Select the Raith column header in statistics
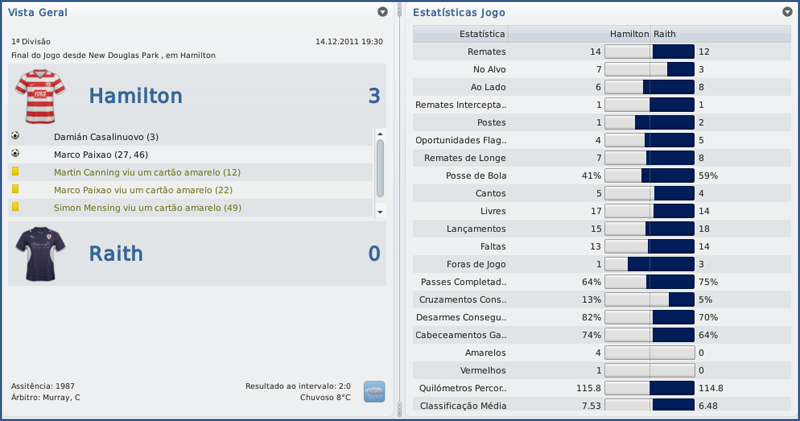800x421 pixels. (x=666, y=33)
